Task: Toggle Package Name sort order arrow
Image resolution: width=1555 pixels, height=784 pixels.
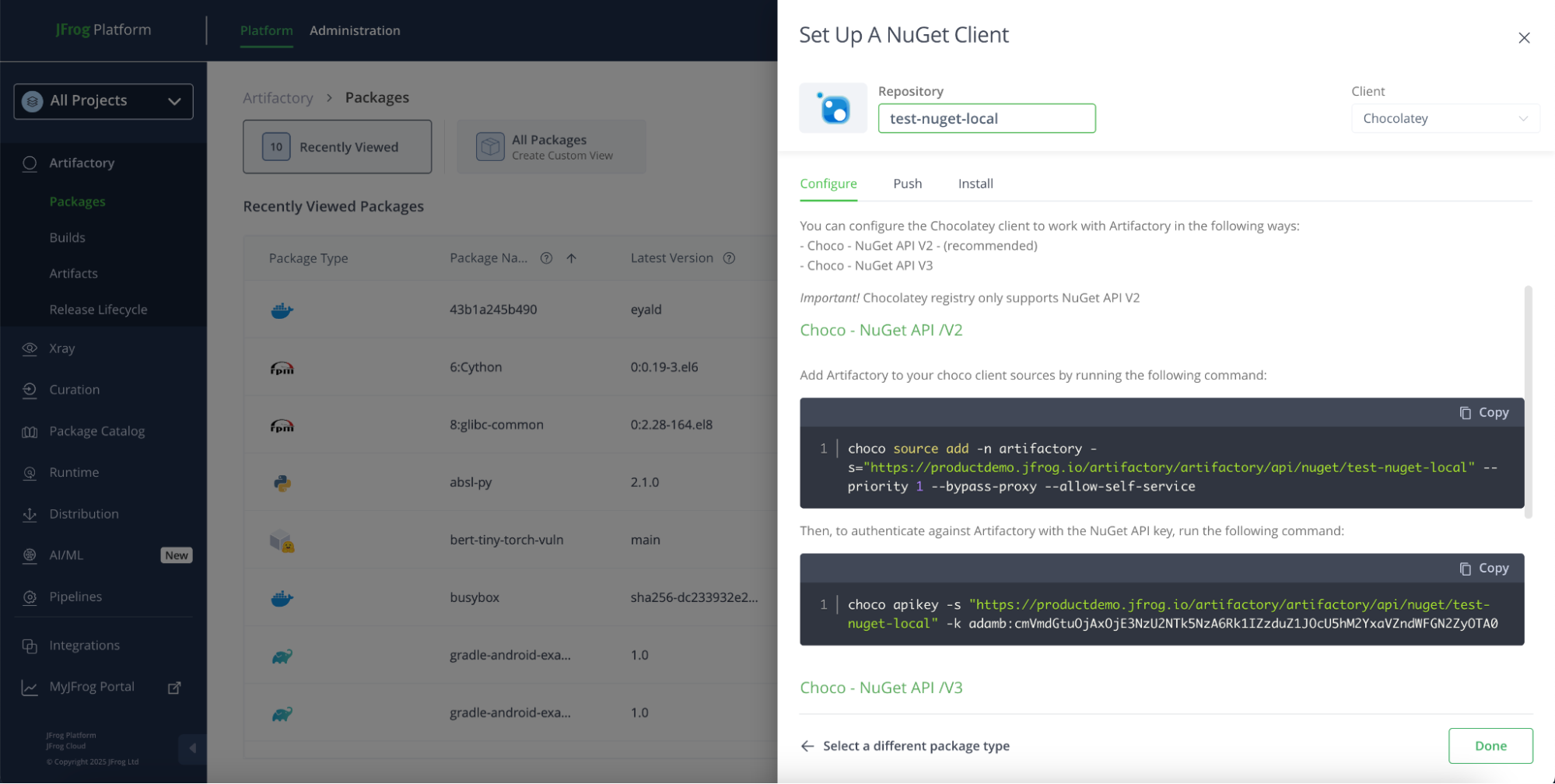Action: click(x=572, y=257)
